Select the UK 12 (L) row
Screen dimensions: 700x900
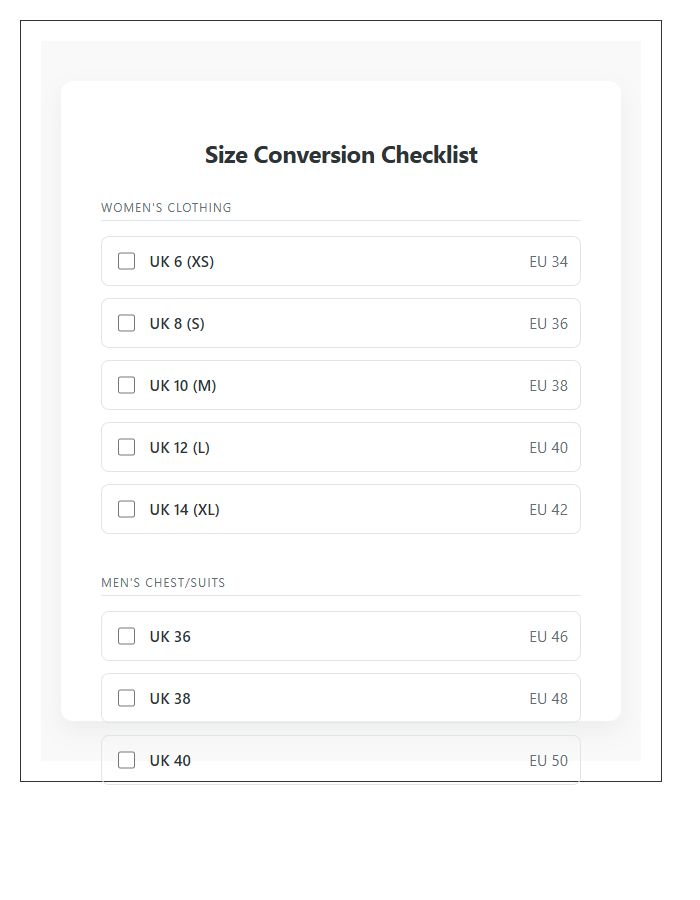coord(340,447)
